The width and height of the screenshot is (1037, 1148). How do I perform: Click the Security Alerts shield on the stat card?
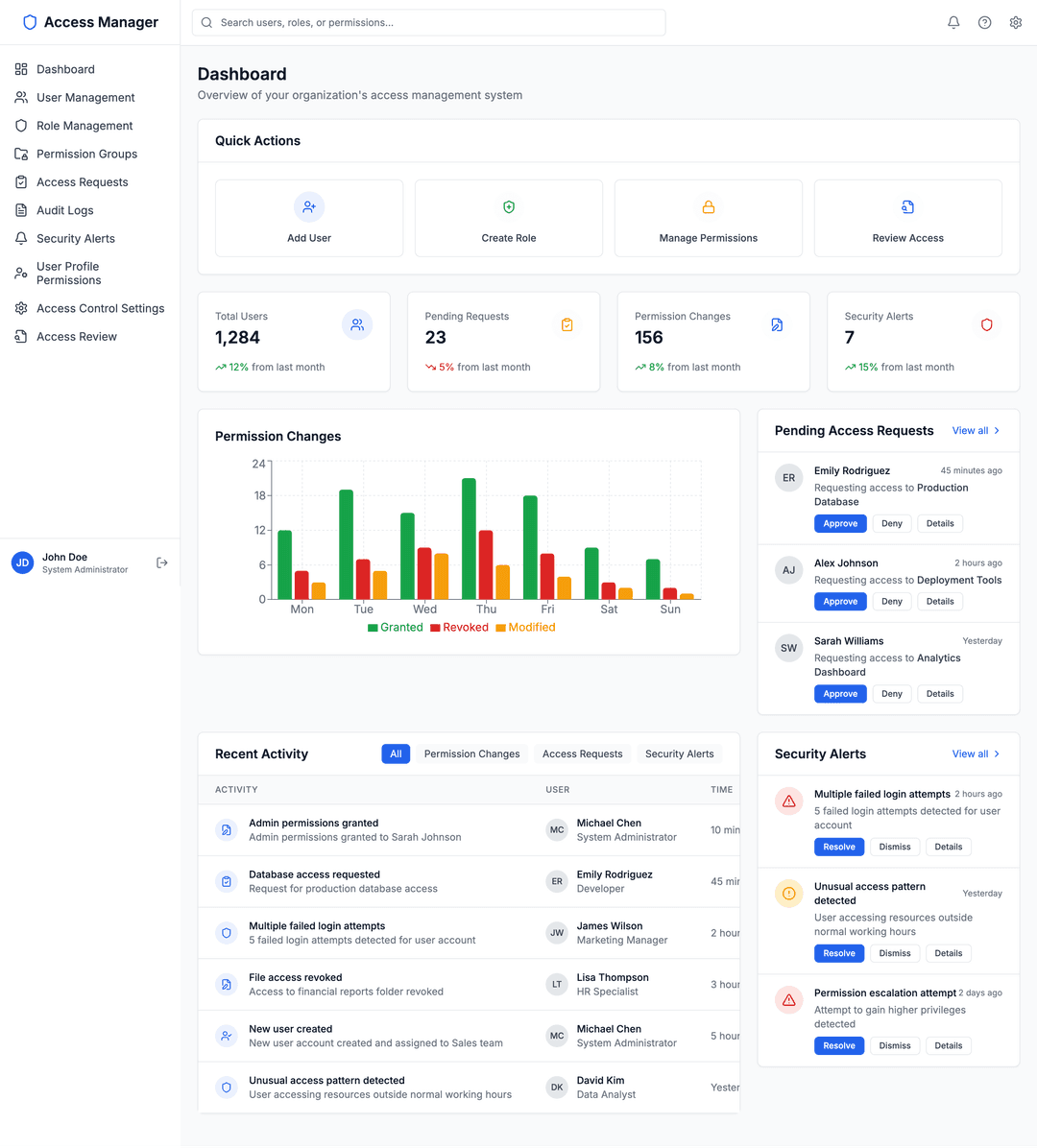(986, 324)
